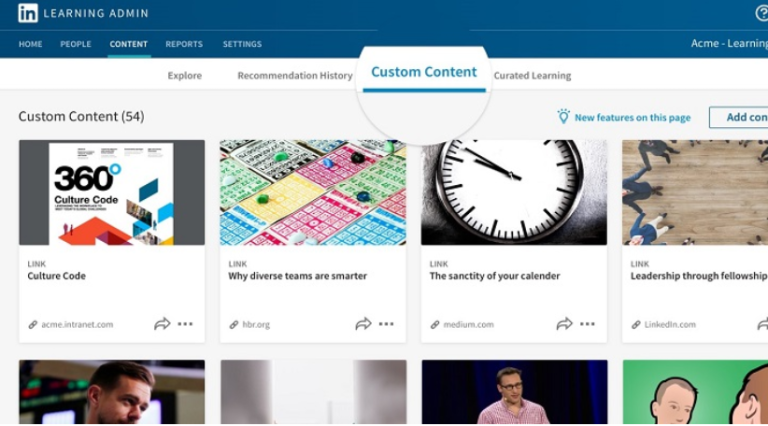Viewport: 768px width, 426px height.
Task: Click The sanctity of your calender title
Action: tap(495, 276)
